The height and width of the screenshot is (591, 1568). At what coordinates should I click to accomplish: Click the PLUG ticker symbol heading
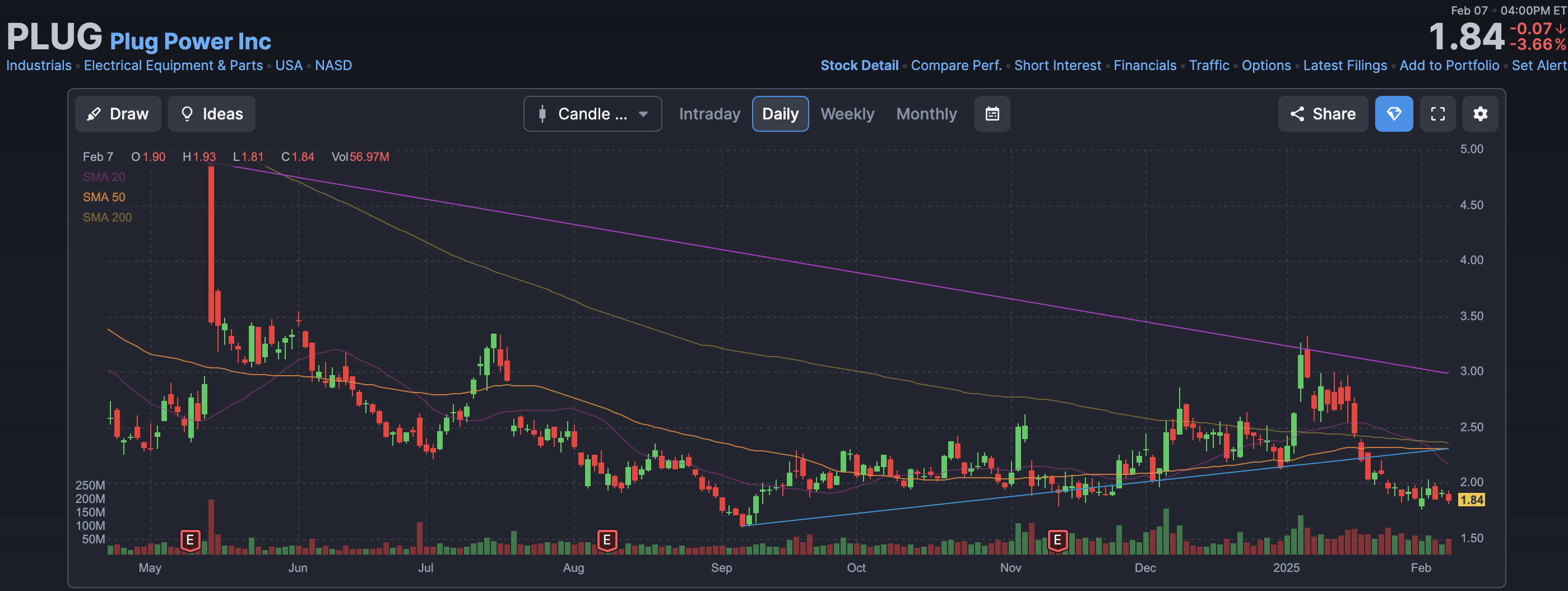click(x=54, y=36)
